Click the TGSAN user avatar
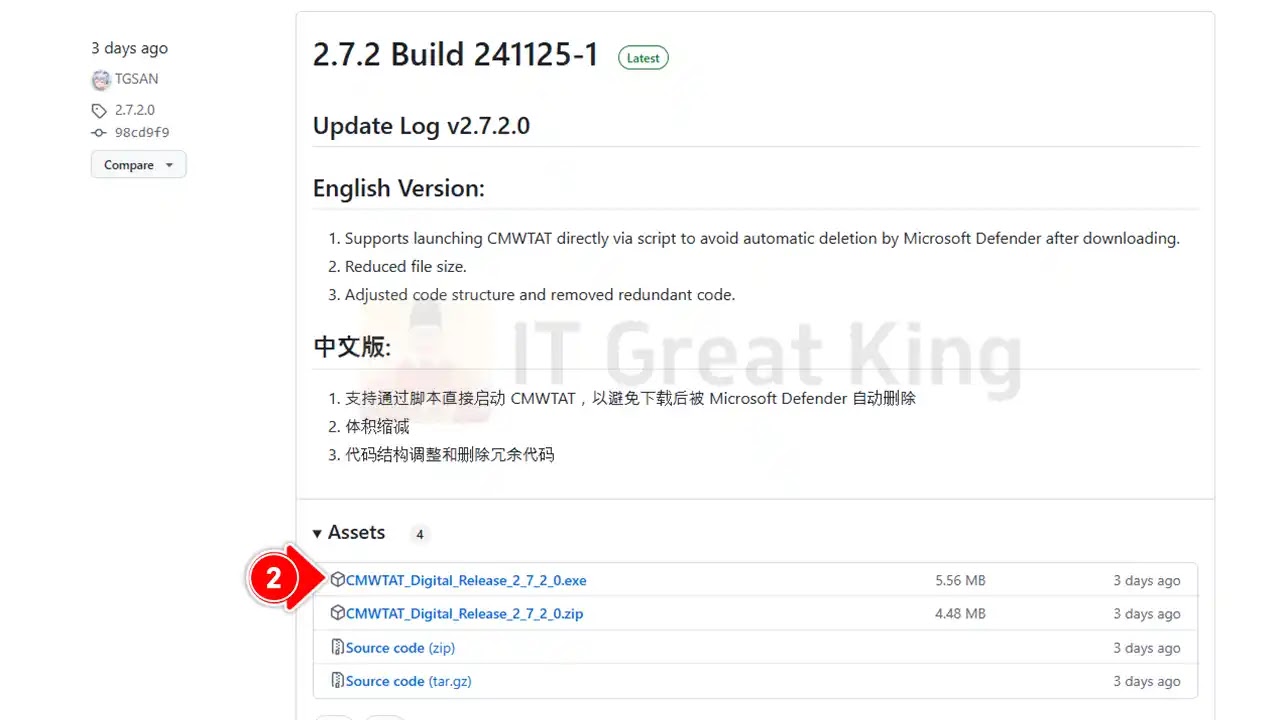Image resolution: width=1280 pixels, height=720 pixels. pos(100,80)
